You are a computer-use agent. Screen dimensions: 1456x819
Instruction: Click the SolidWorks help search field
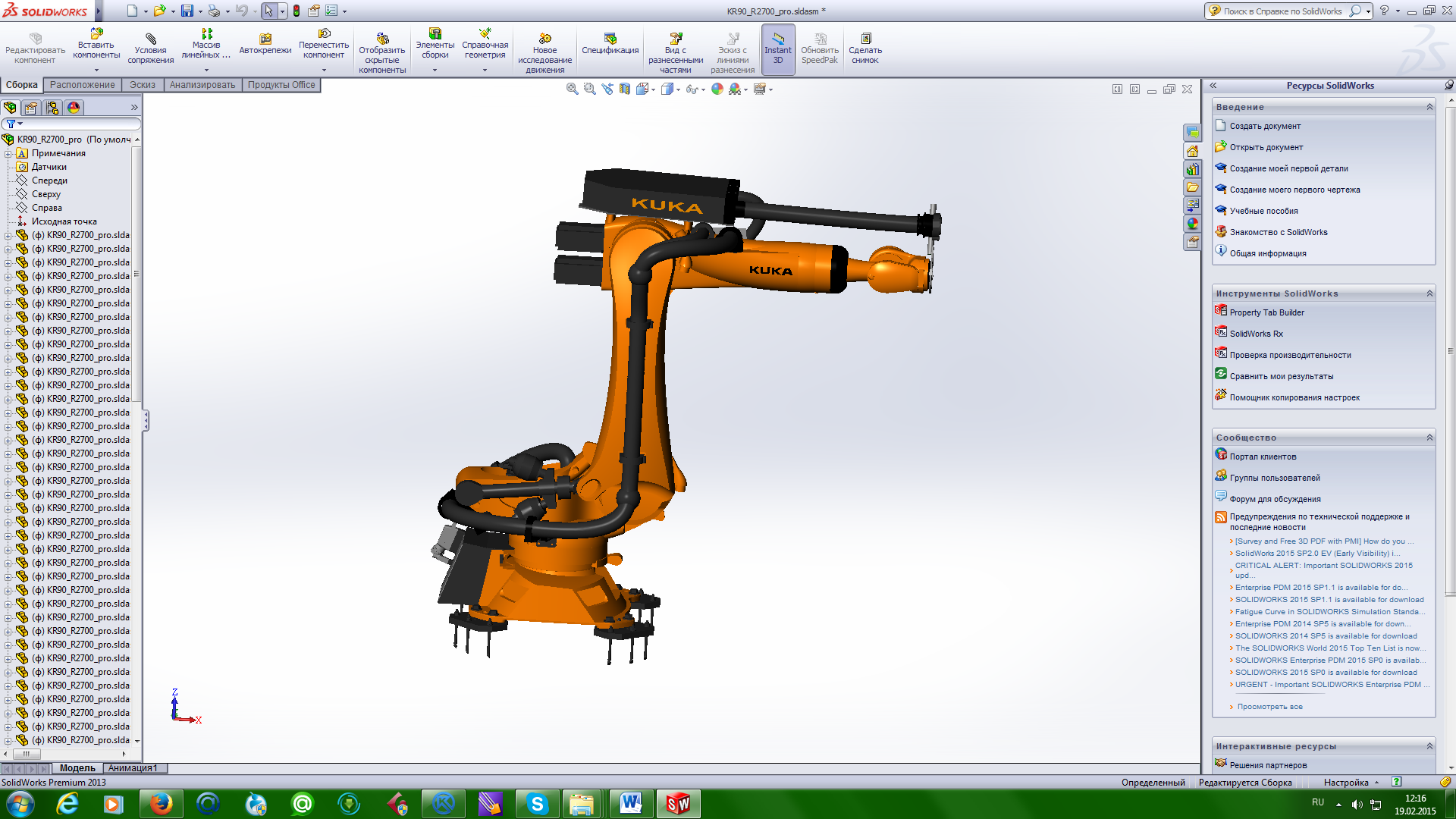pyautogui.click(x=1282, y=11)
